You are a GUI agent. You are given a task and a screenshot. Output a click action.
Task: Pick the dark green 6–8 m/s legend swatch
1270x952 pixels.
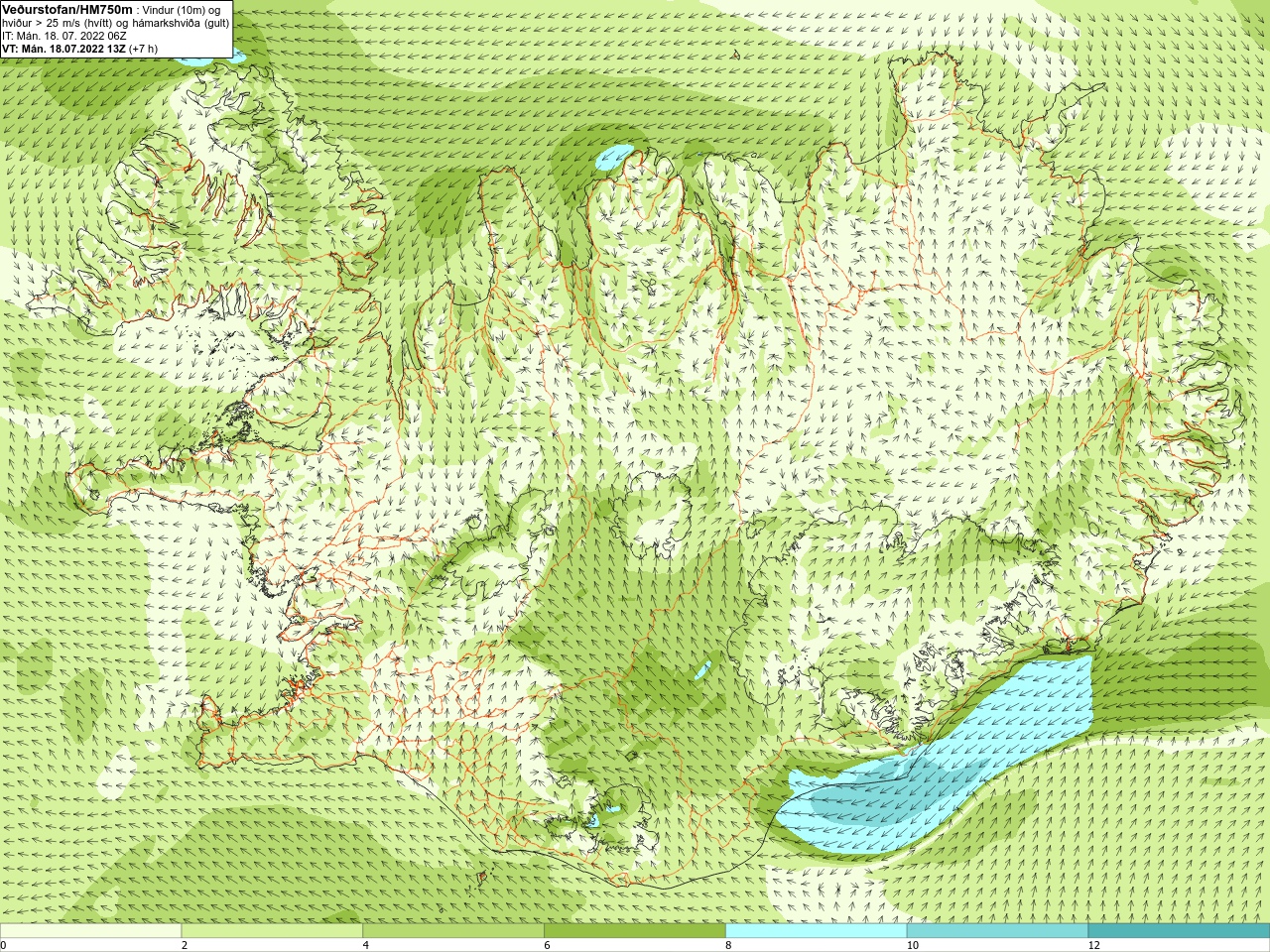coord(635,931)
